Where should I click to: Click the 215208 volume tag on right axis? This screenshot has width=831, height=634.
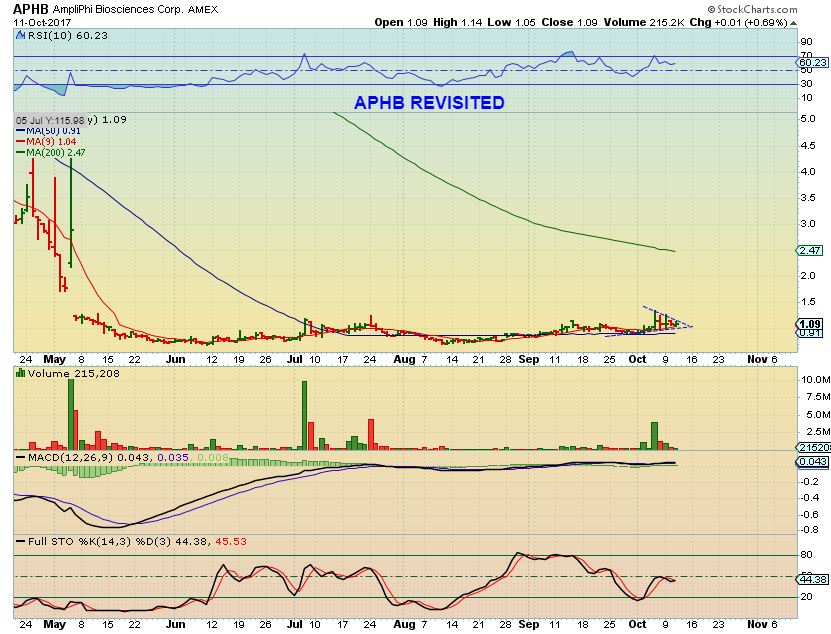click(x=814, y=448)
